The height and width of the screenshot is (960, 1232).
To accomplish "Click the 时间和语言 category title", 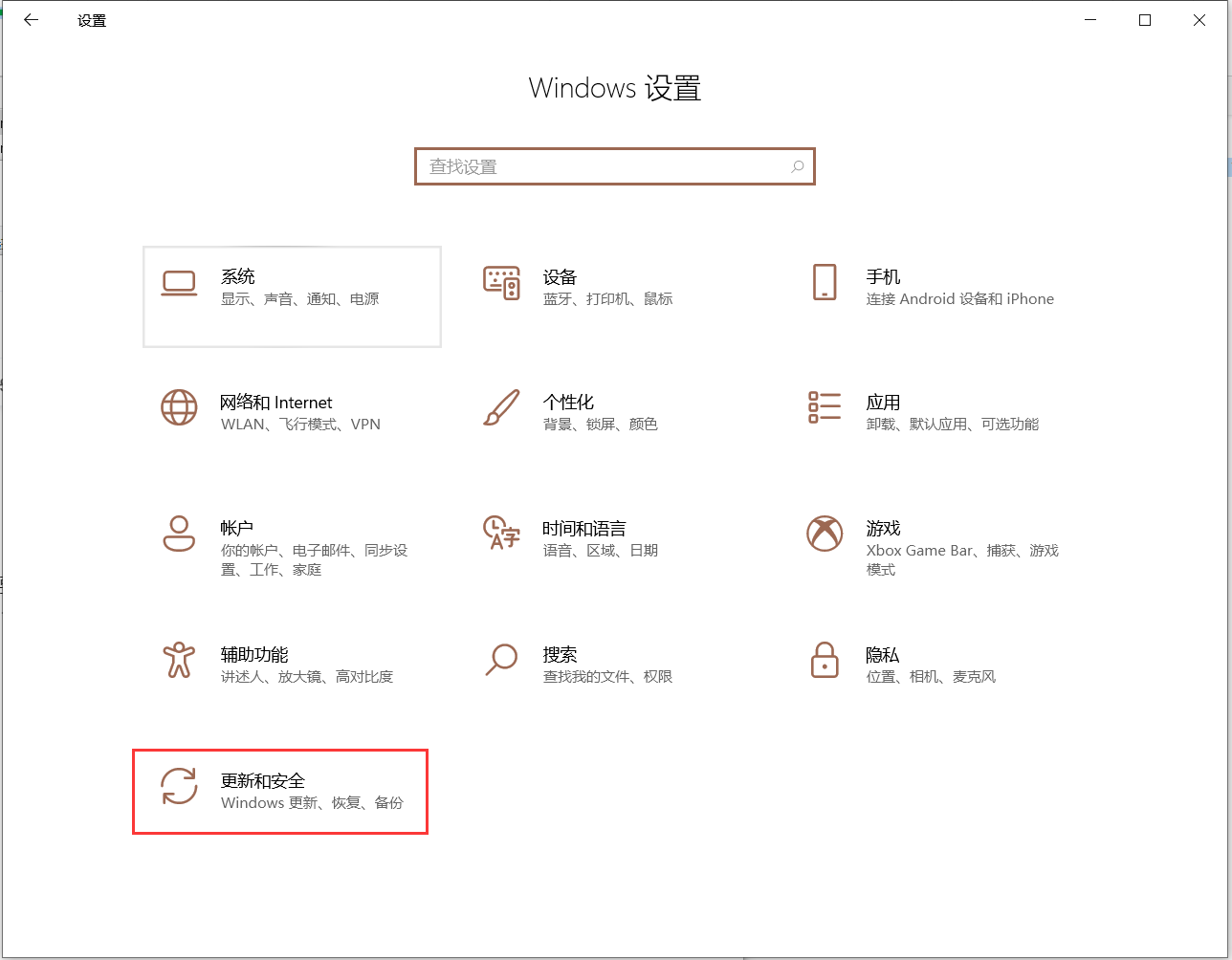I will [x=584, y=528].
